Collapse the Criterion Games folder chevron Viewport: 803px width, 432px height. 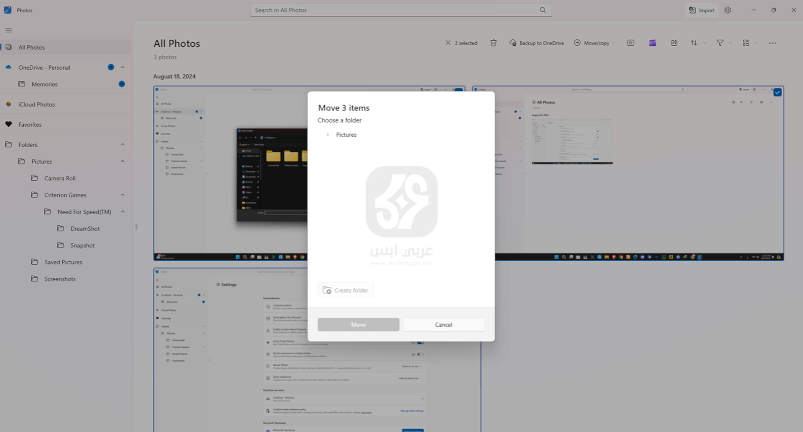(122, 195)
